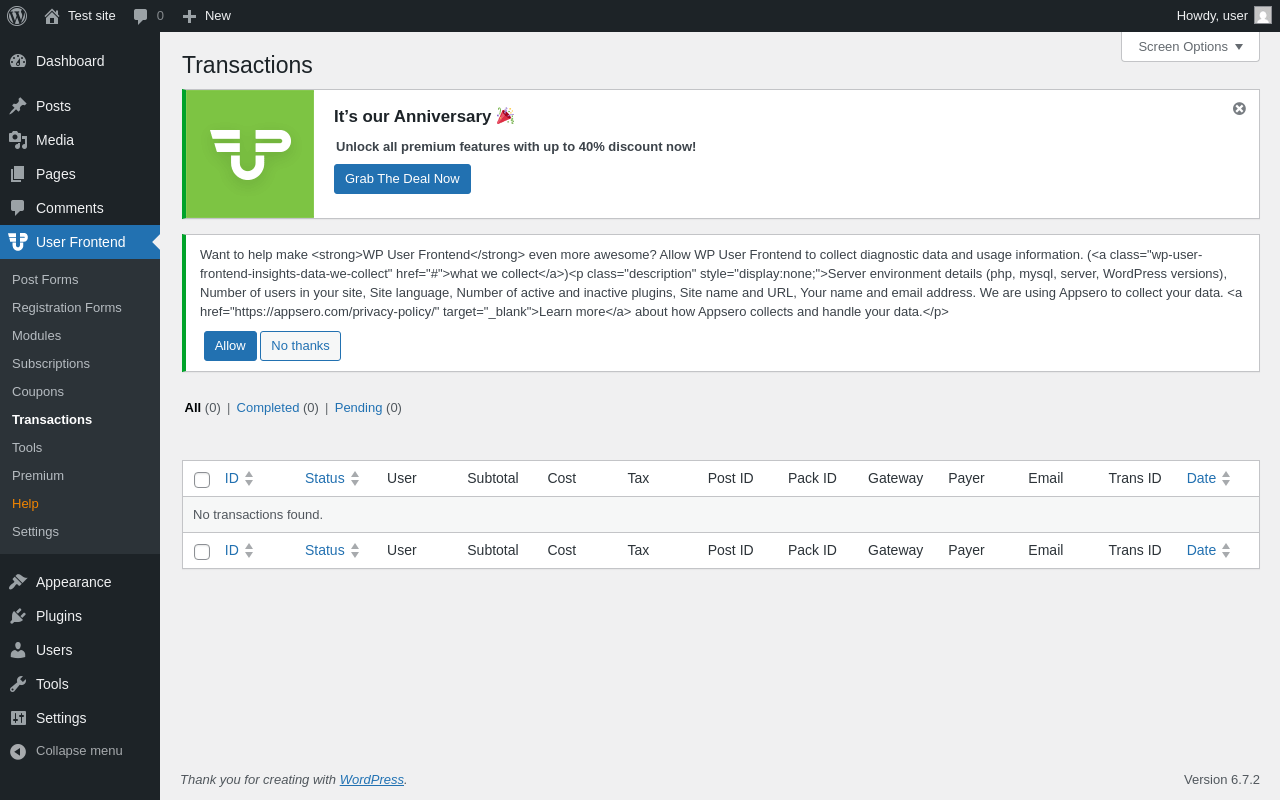
Task: Open Dashboard in the sidebar menu
Action: tap(80, 61)
